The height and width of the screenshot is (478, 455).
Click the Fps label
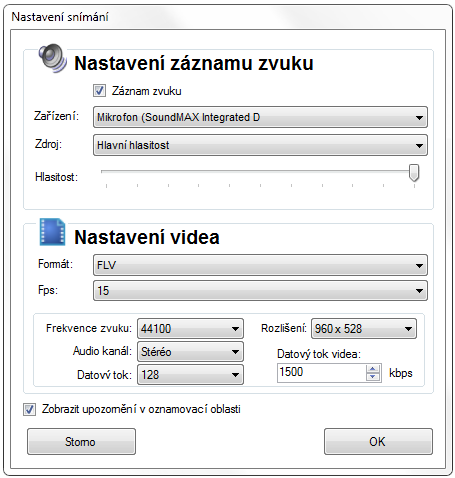(48, 290)
